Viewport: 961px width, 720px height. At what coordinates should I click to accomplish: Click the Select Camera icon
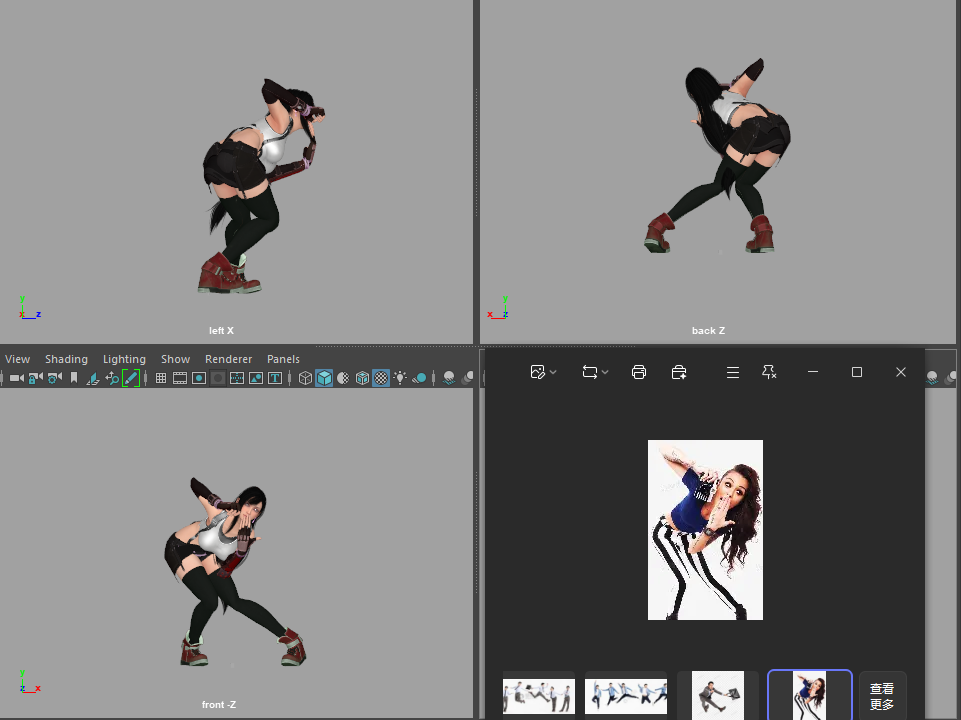pos(17,378)
